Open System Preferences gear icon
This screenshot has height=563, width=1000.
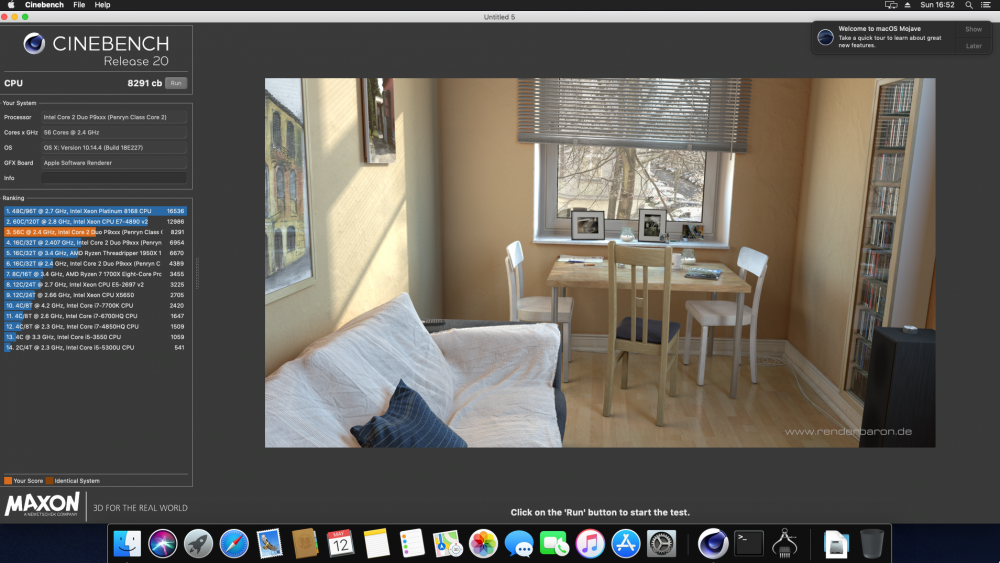point(661,544)
